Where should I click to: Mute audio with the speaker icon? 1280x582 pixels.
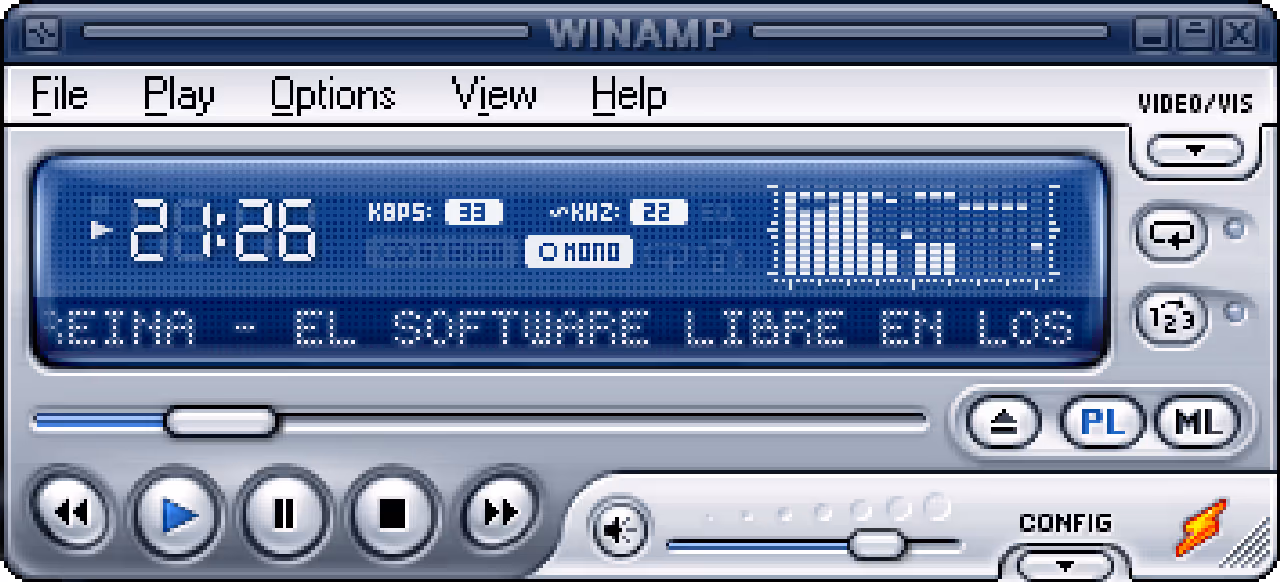620,530
